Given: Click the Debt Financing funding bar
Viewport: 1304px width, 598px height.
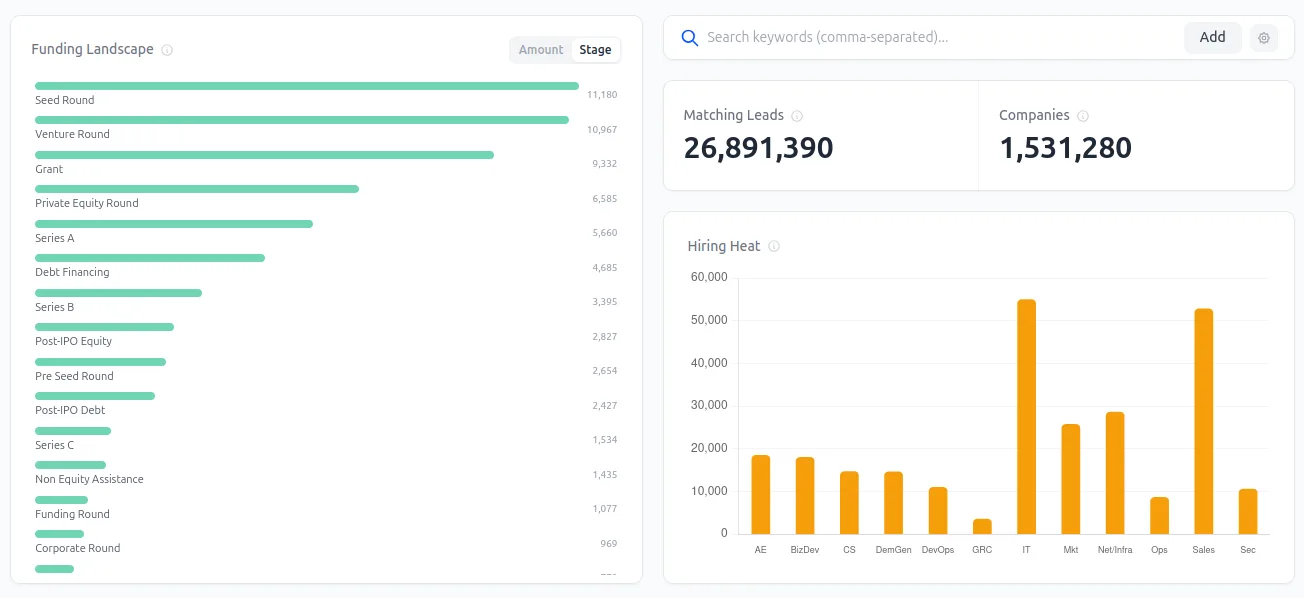Looking at the screenshot, I should pyautogui.click(x=150, y=258).
